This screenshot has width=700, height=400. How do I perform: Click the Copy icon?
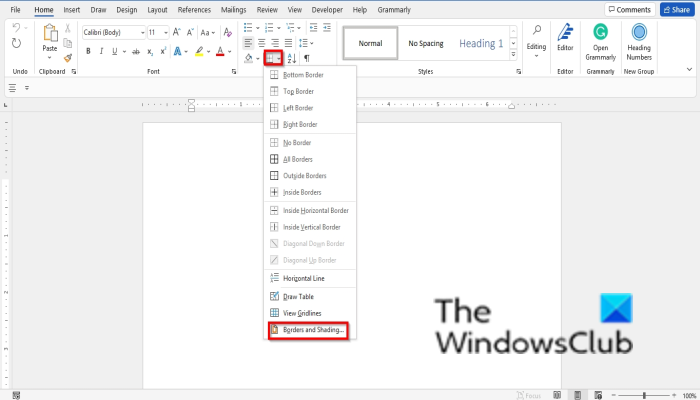point(67,43)
